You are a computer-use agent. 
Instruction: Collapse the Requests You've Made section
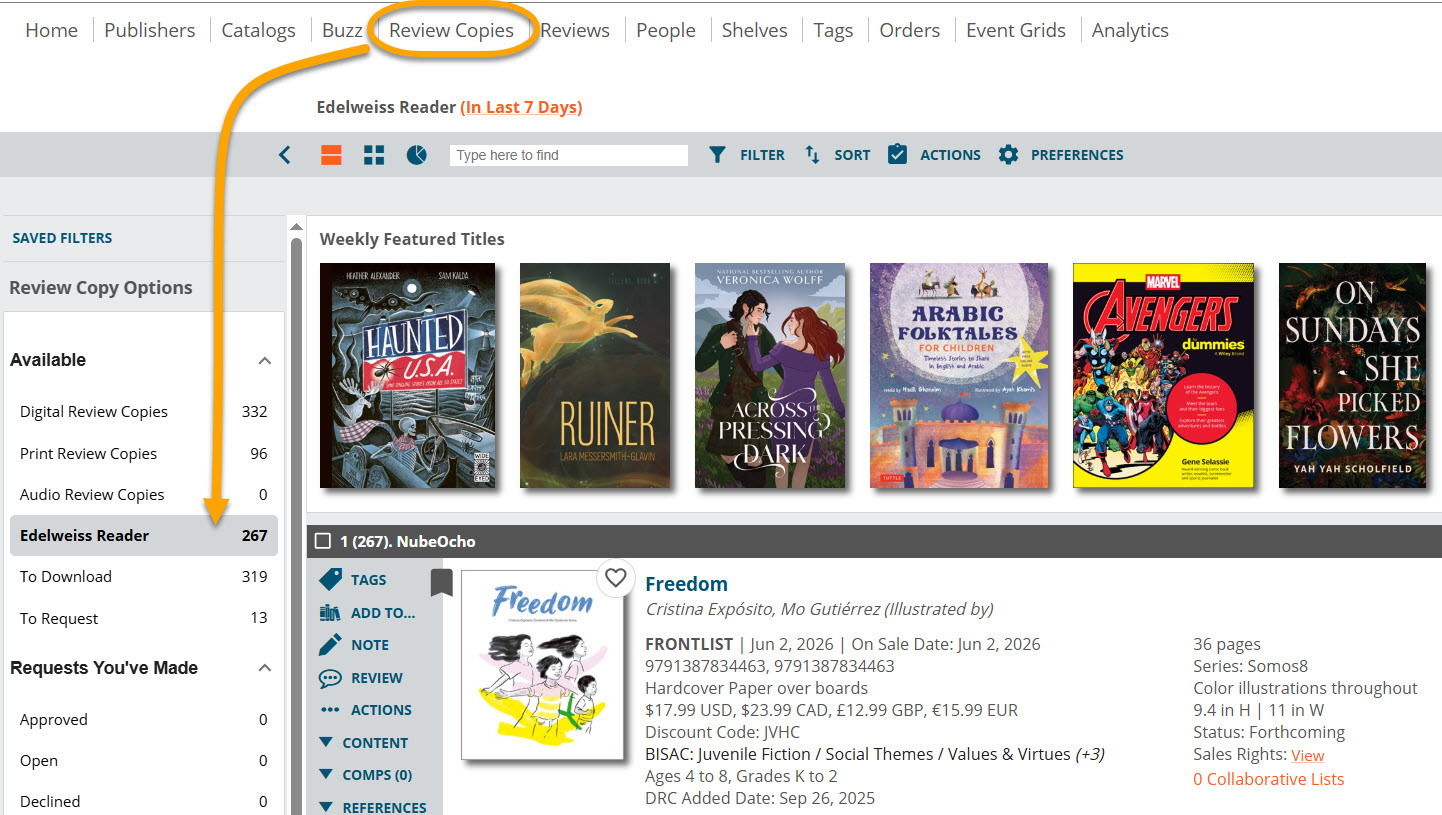[264, 668]
